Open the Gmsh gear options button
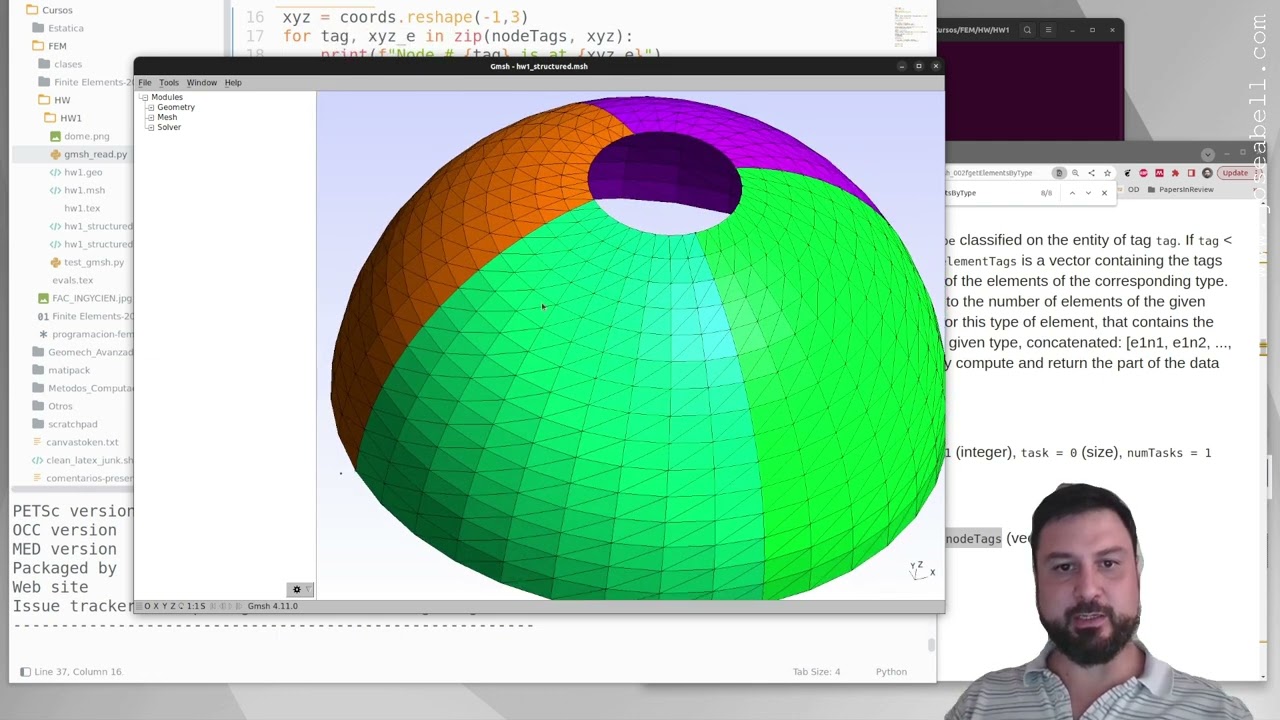This screenshot has height=720, width=1280. click(296, 590)
